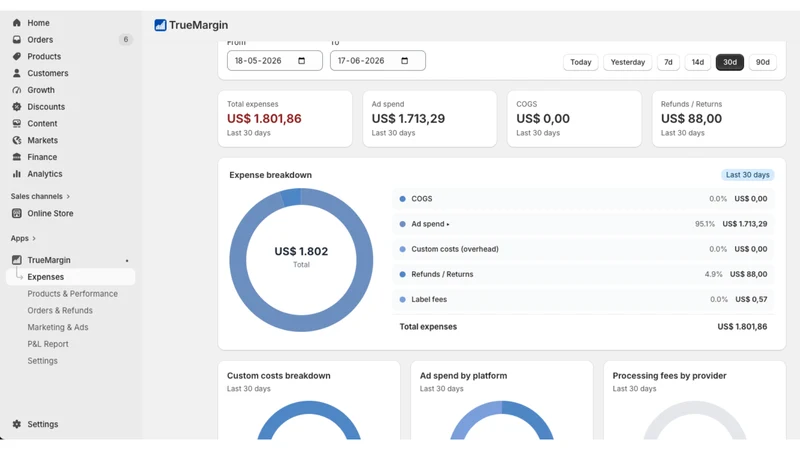Image resolution: width=800 pixels, height=450 pixels.
Task: Click the Online Store icon
Action: click(x=17, y=213)
